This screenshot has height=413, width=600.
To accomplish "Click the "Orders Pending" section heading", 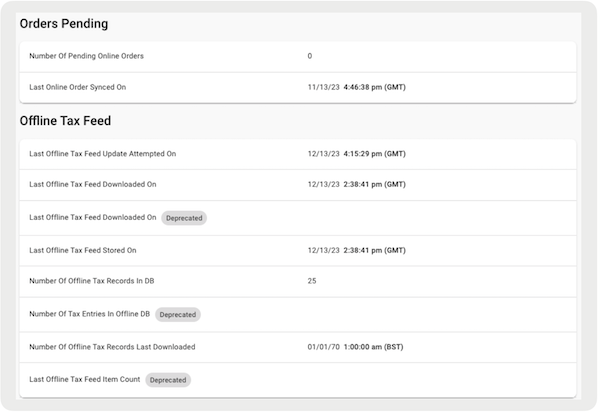I will click(64, 24).
